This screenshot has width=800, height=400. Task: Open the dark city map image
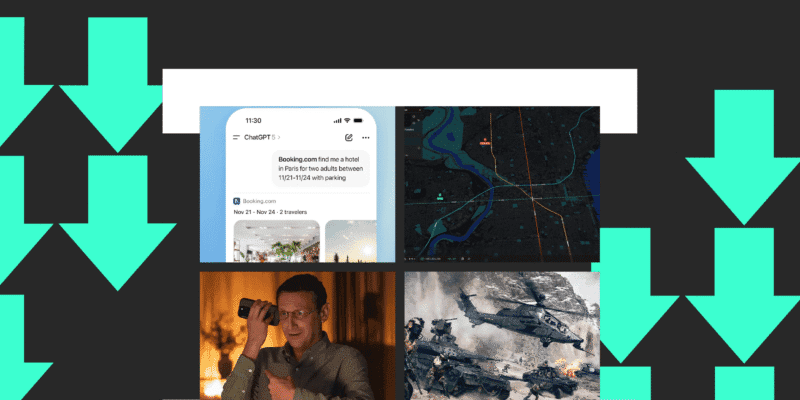tap(502, 184)
